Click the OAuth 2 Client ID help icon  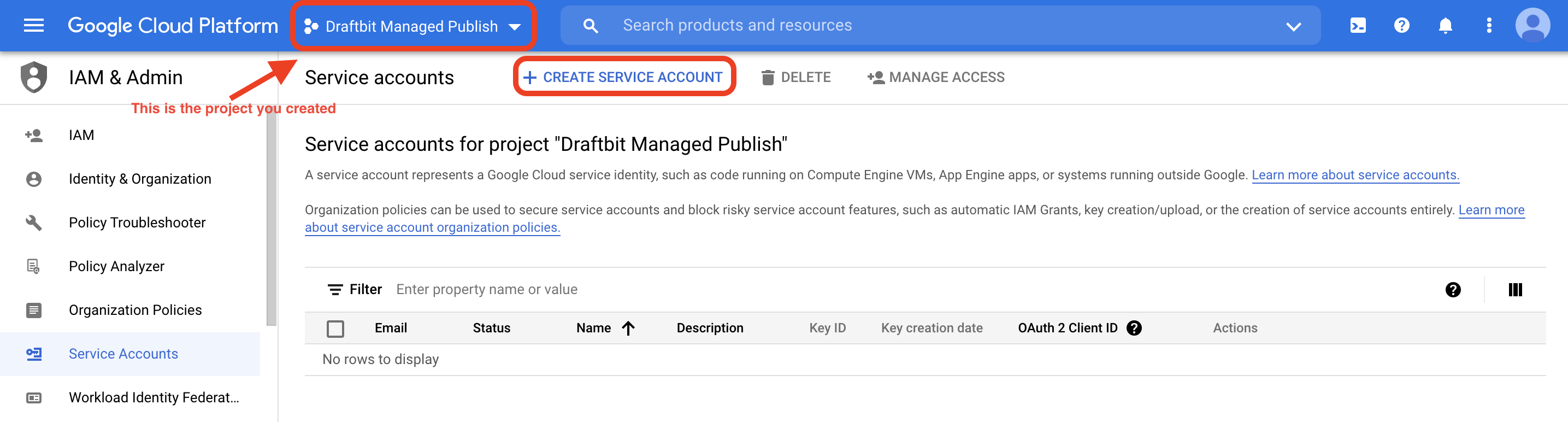point(1134,328)
